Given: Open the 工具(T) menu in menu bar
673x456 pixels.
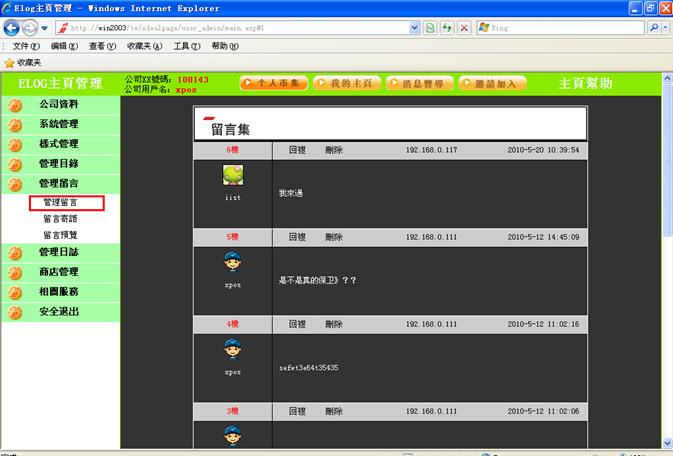Looking at the screenshot, I should 187,46.
